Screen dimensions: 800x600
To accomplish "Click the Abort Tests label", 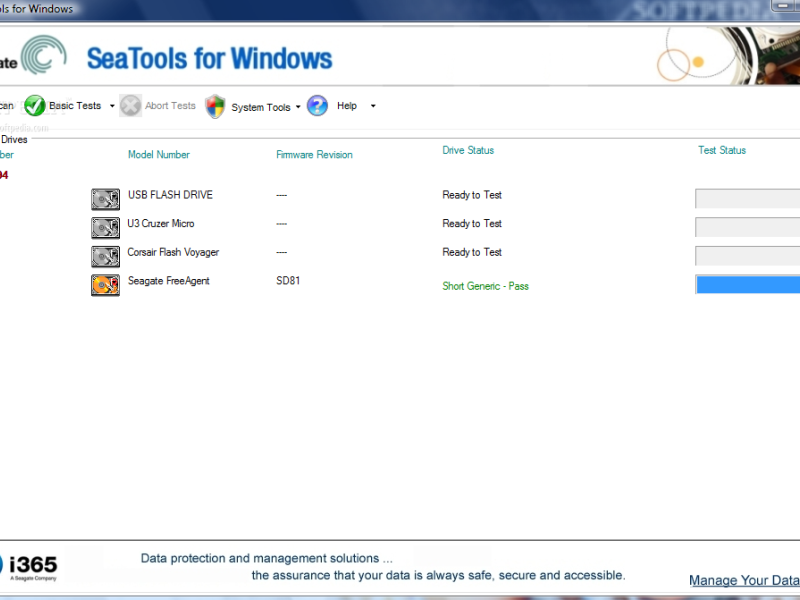I will coord(170,106).
